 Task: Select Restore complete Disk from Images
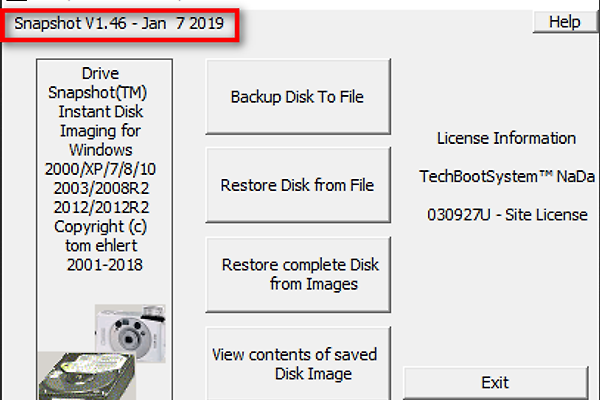point(297,274)
